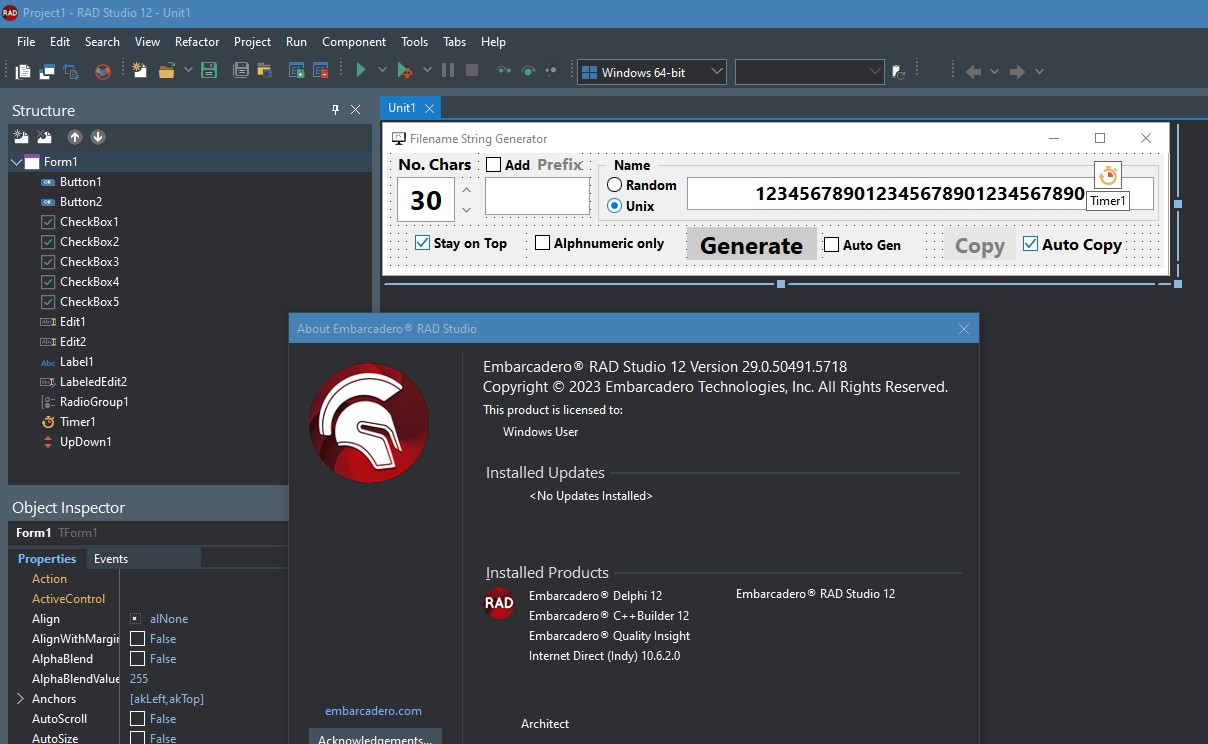Viewport: 1208px width, 744px height.
Task: Uncheck the Stay on Top checkbox
Action: point(423,243)
